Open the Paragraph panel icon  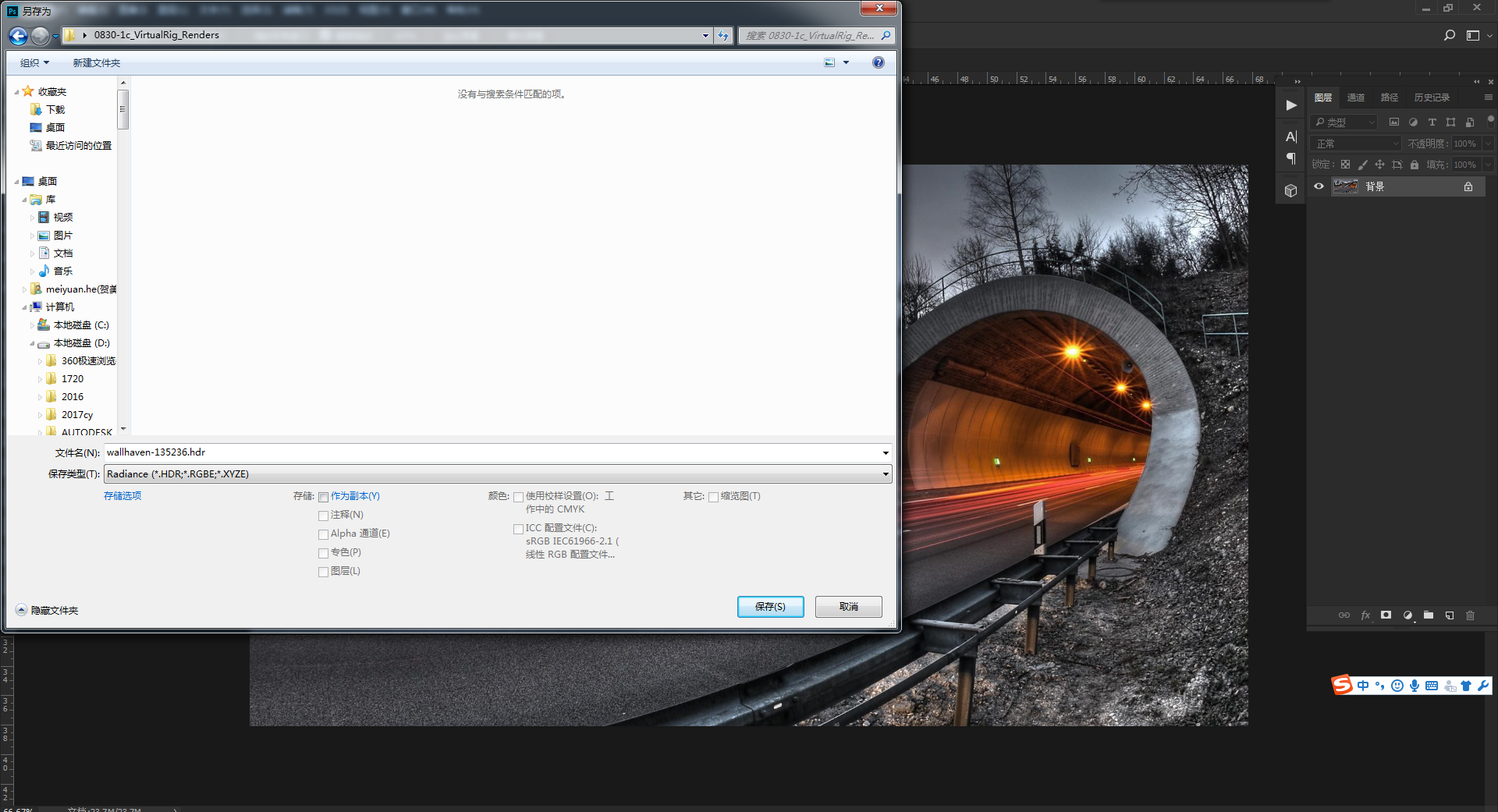pos(1291,158)
